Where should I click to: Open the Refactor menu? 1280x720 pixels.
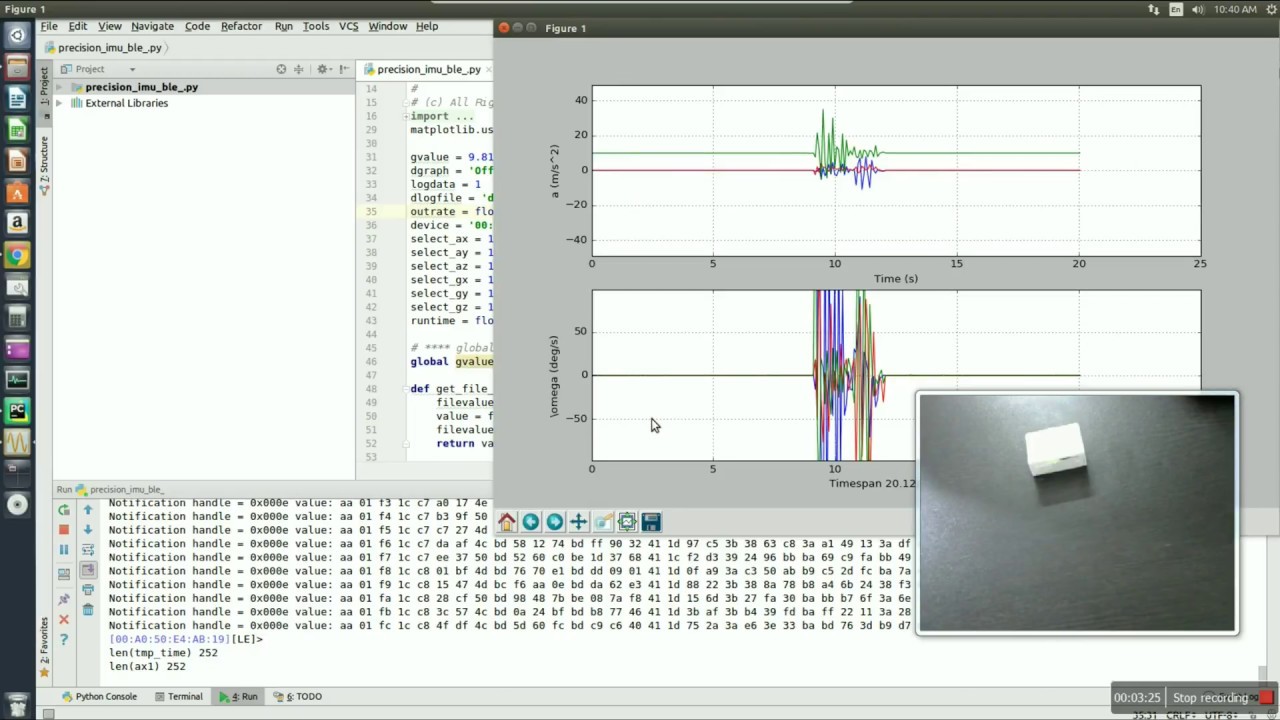(241, 26)
